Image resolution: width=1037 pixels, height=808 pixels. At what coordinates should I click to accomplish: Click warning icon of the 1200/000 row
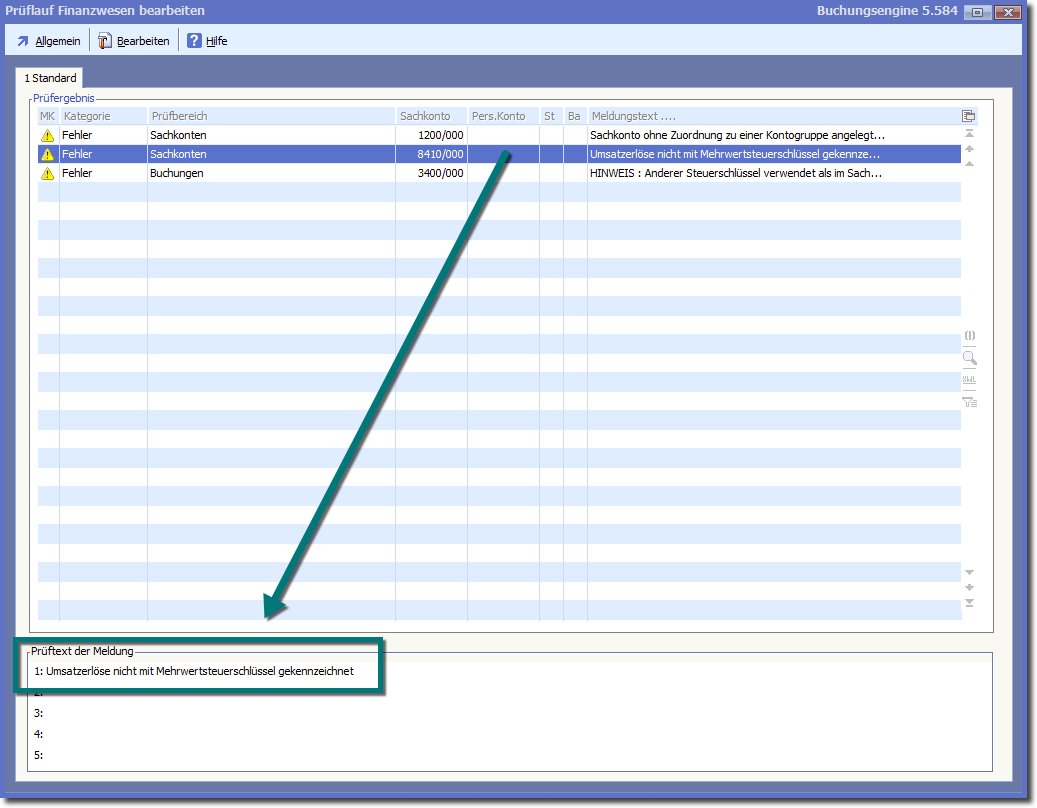pyautogui.click(x=47, y=135)
